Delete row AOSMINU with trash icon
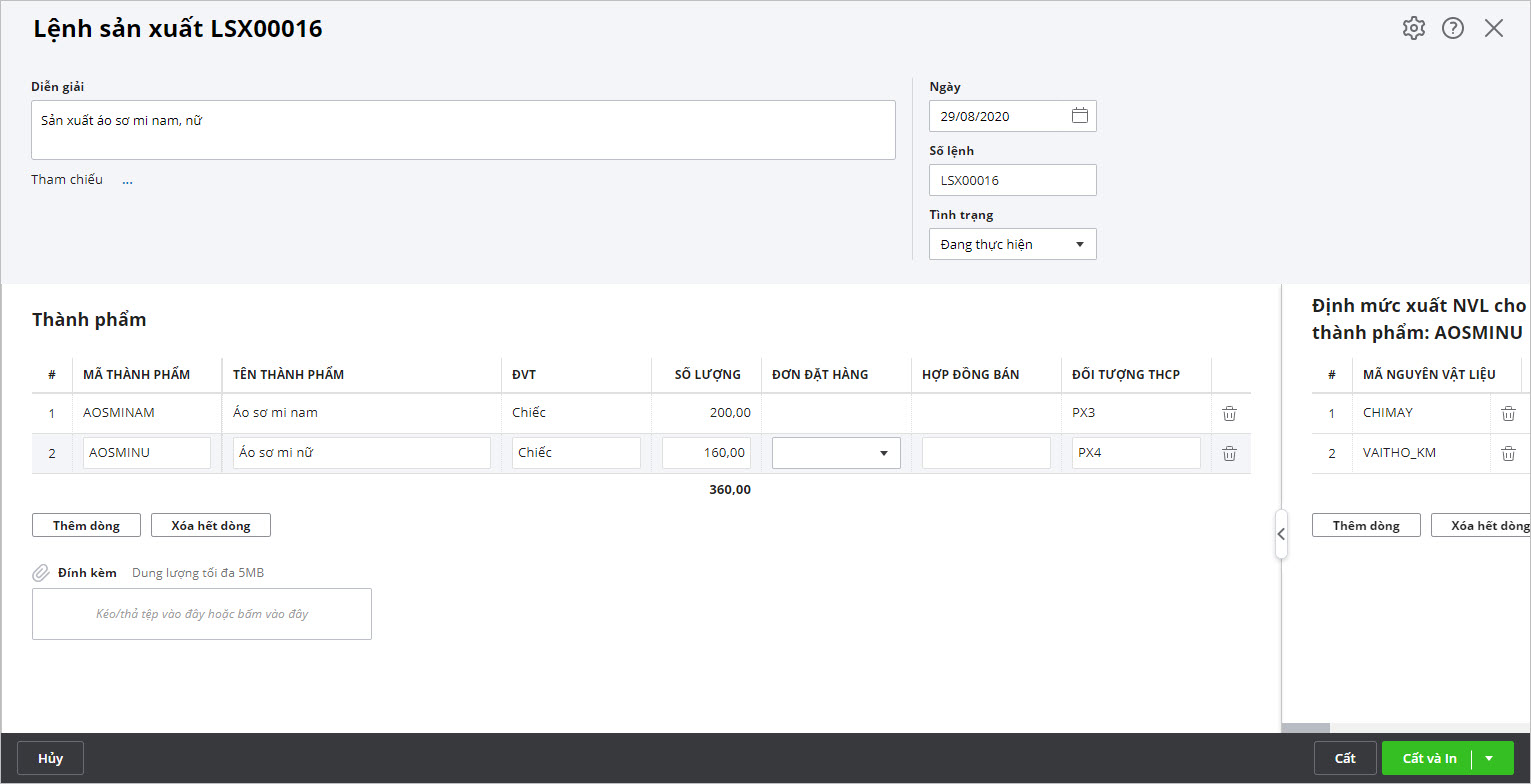This screenshot has width=1531, height=784. click(1230, 453)
